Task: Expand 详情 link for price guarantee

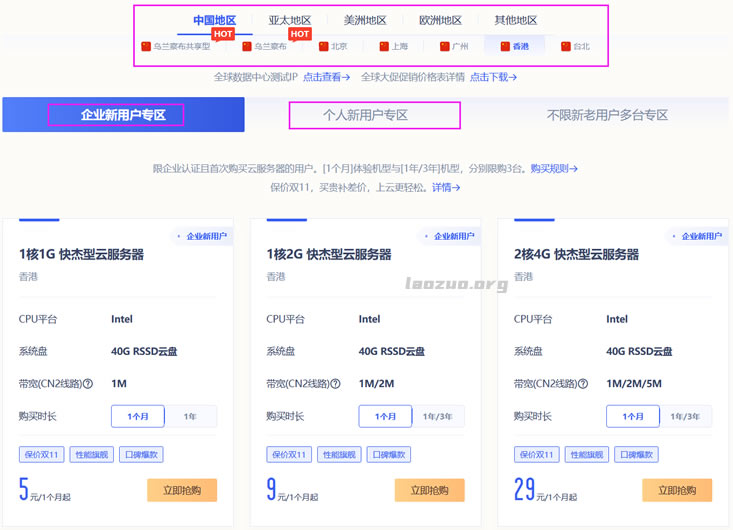Action: pos(446,187)
